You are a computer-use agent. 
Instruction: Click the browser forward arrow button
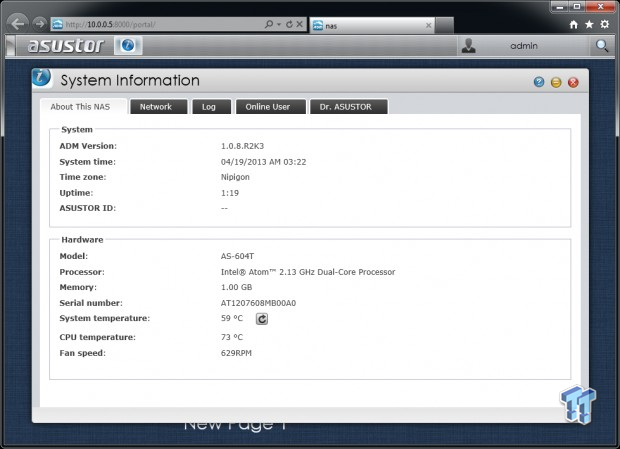pos(39,24)
